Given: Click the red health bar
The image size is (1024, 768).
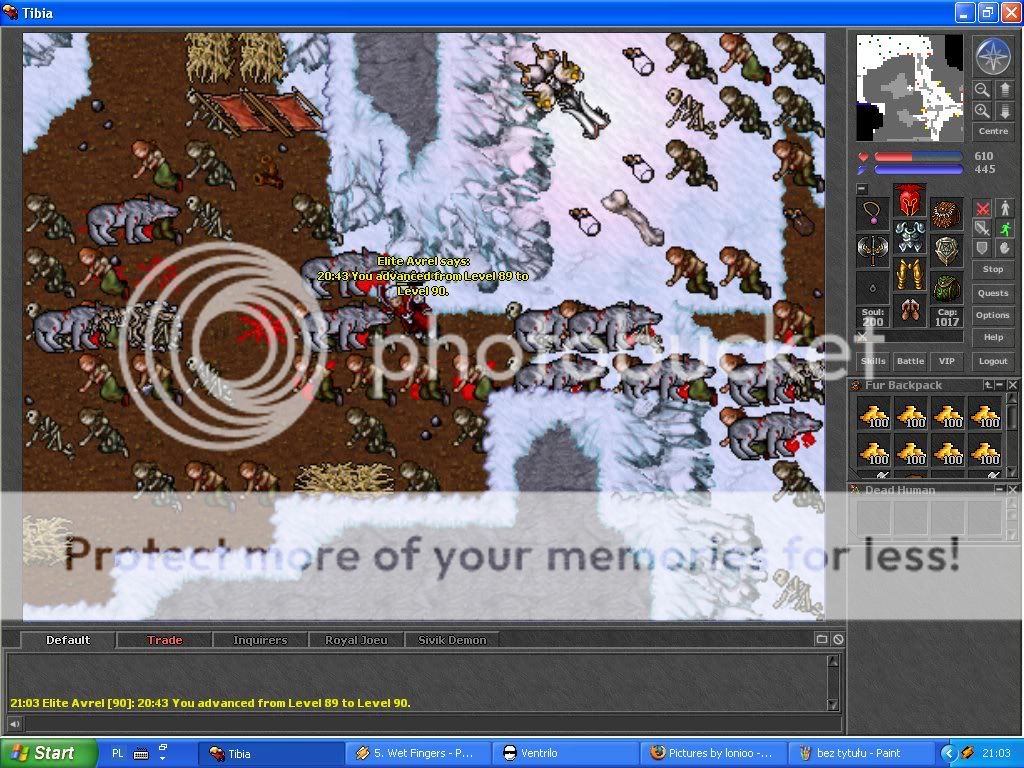Looking at the screenshot, I should 918,157.
